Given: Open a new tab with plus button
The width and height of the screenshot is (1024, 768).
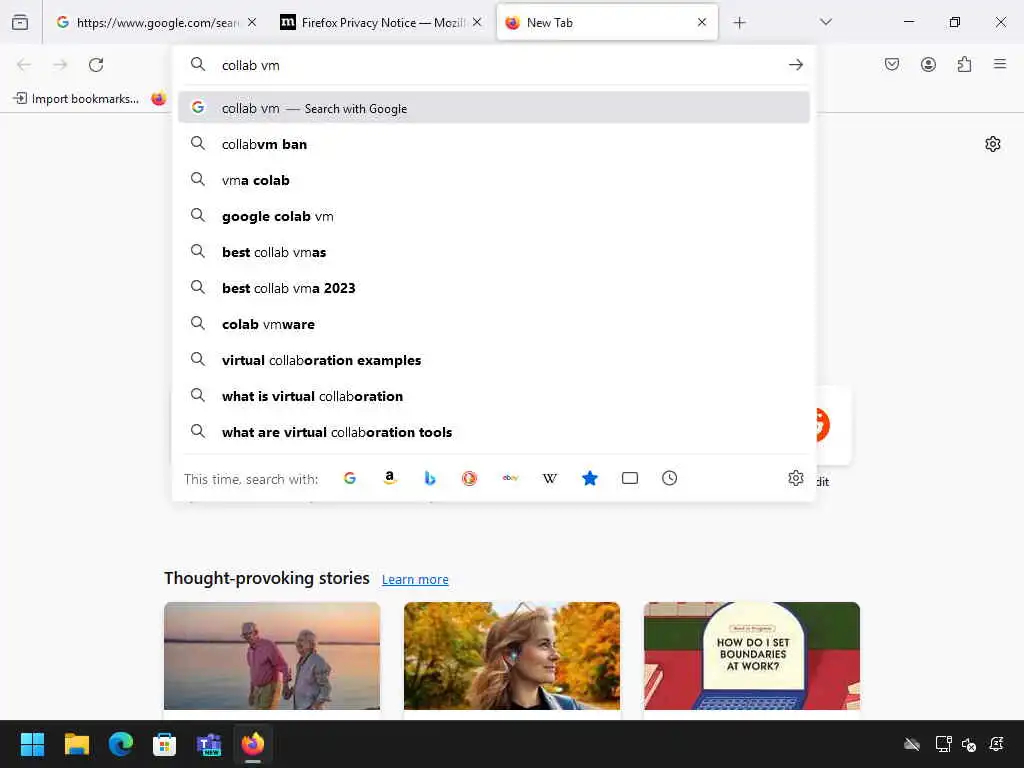Looking at the screenshot, I should coord(739,23).
